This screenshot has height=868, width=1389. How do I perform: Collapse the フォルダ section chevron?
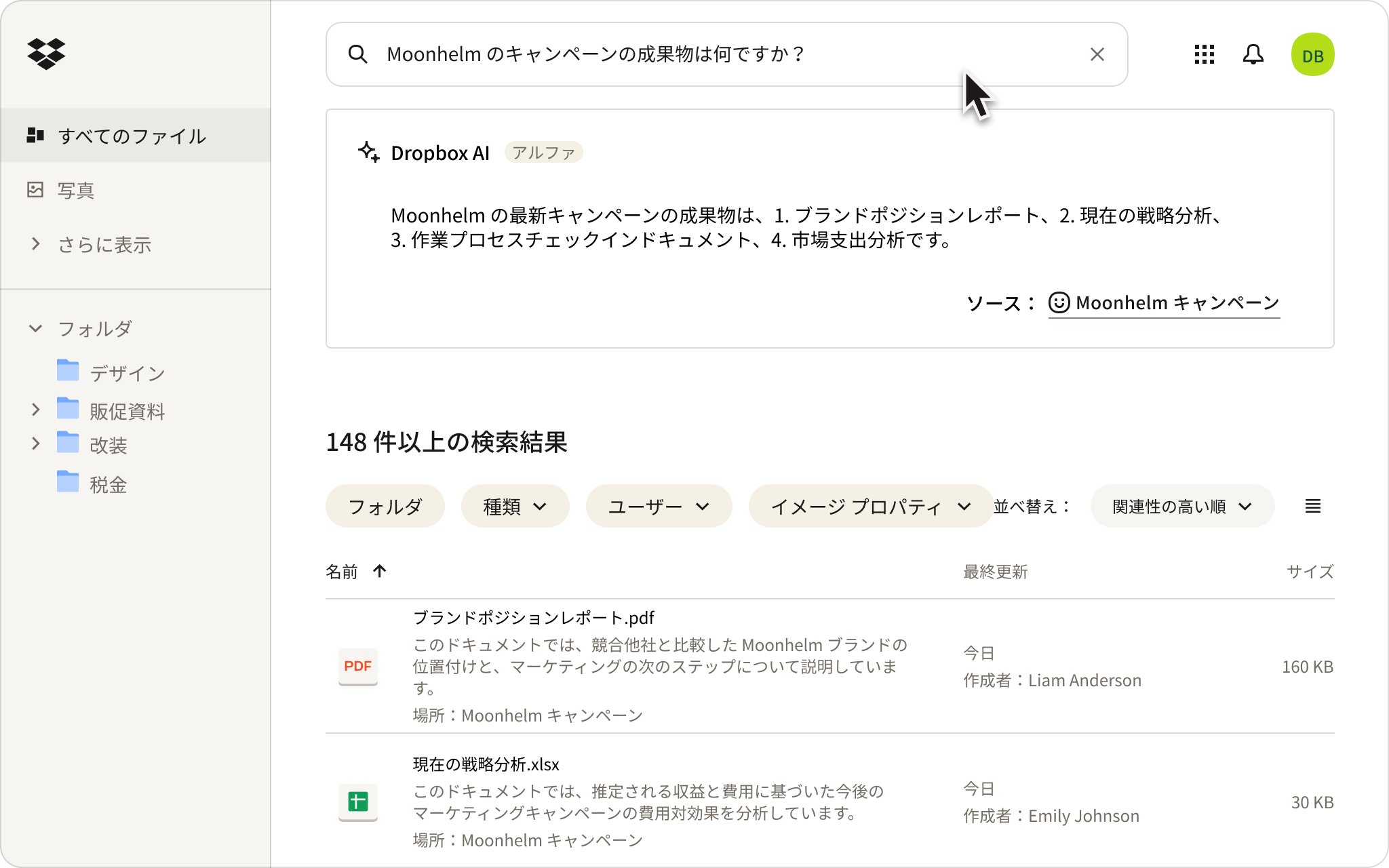[x=36, y=328]
